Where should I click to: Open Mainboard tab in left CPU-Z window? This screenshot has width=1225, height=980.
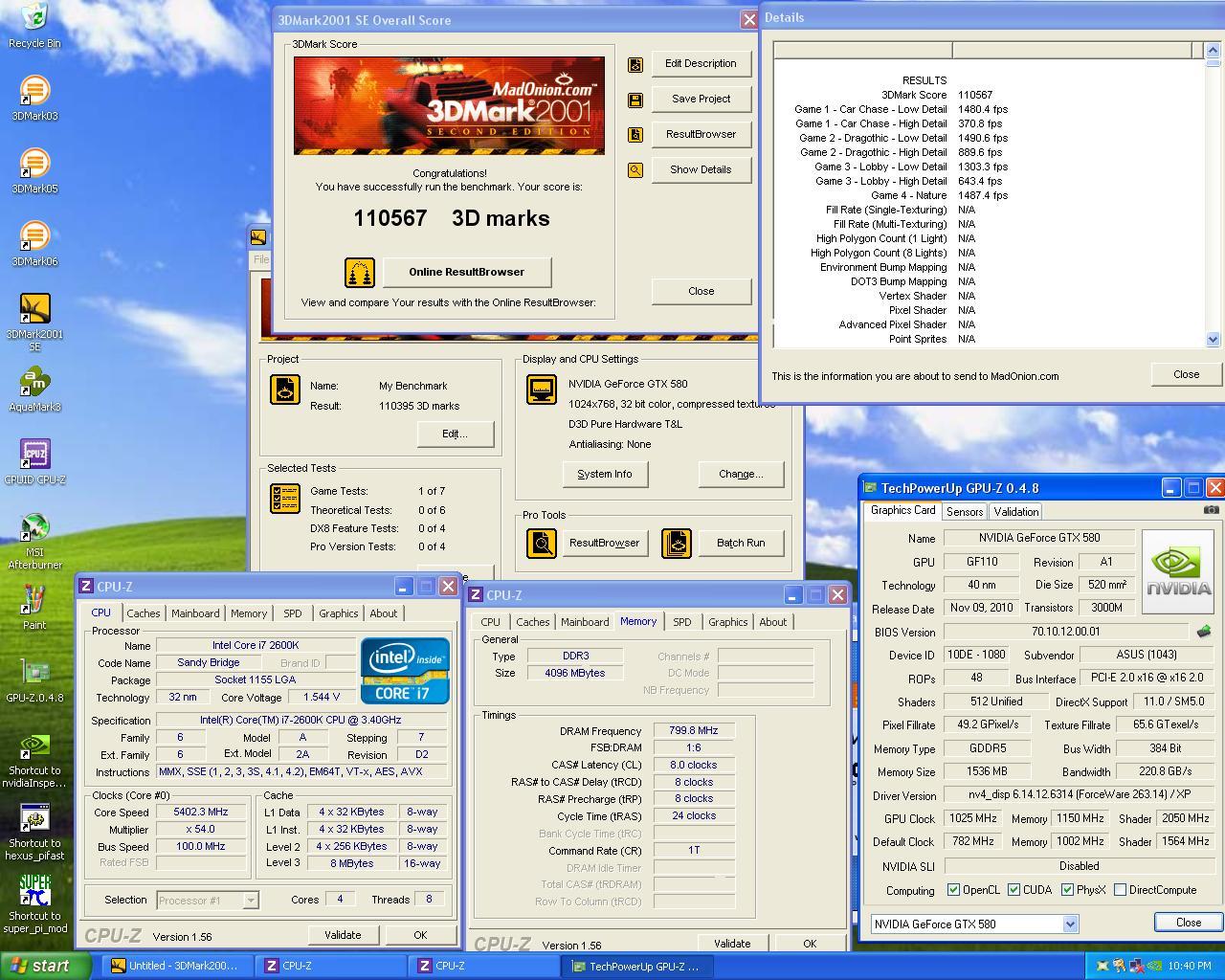tap(195, 613)
